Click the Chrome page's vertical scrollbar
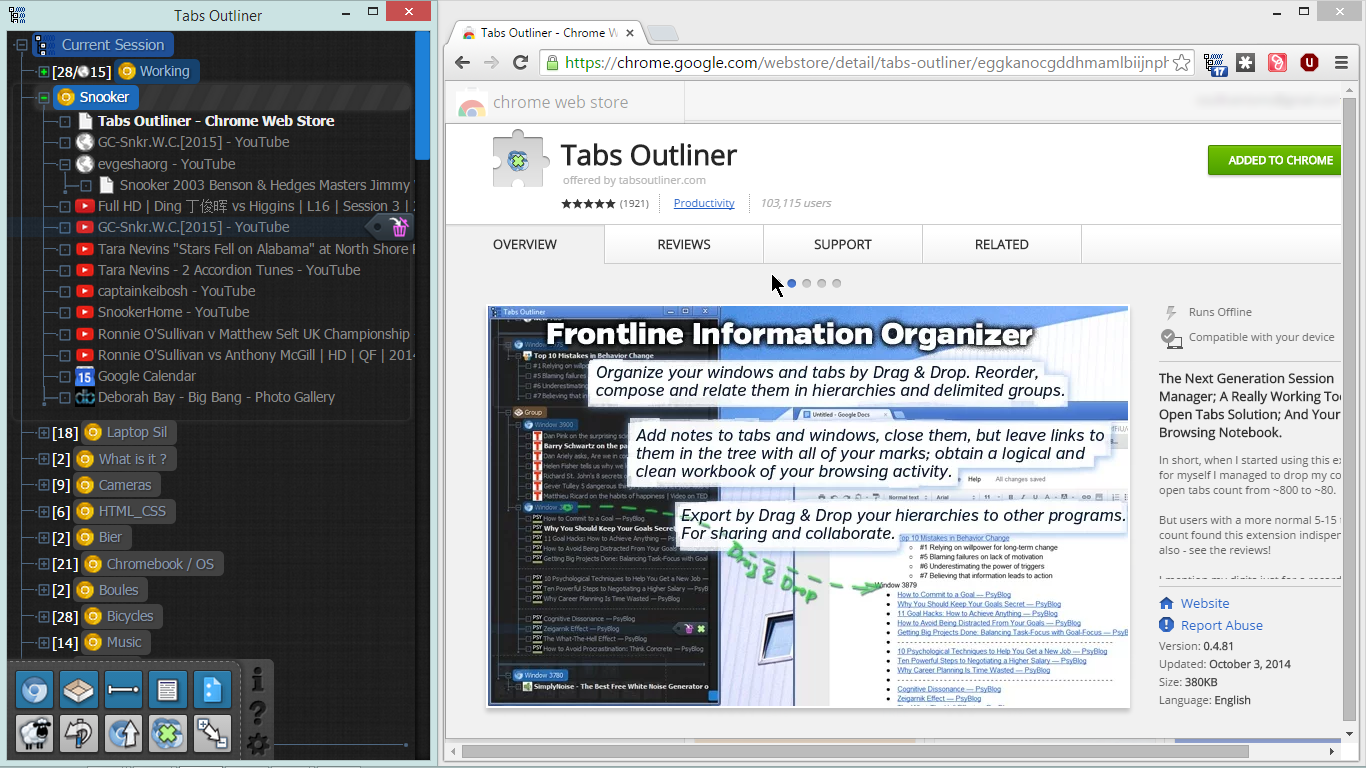Viewport: 1366px width, 768px height. click(x=1349, y=411)
